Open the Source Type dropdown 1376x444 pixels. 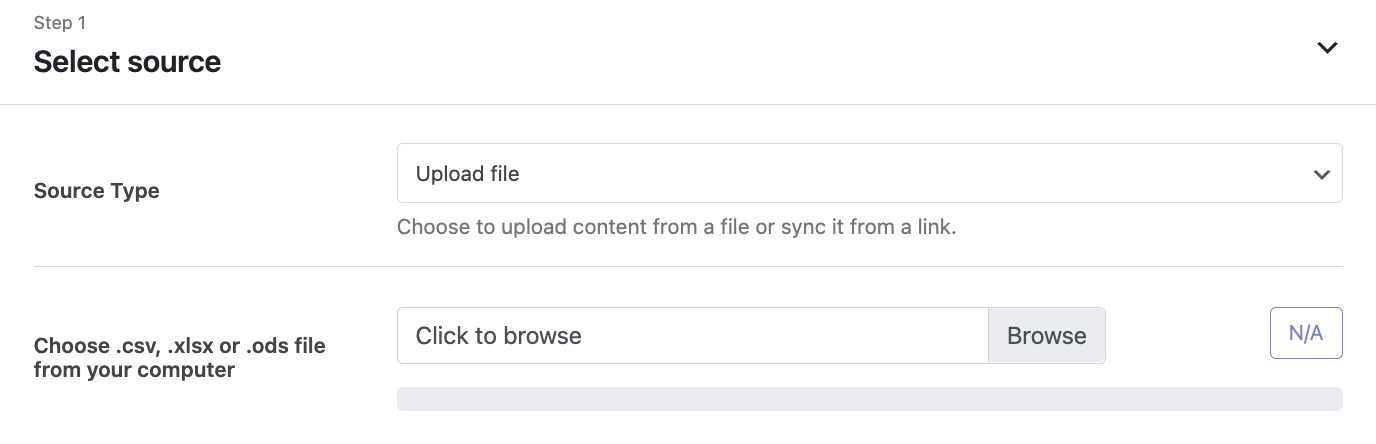click(x=868, y=174)
